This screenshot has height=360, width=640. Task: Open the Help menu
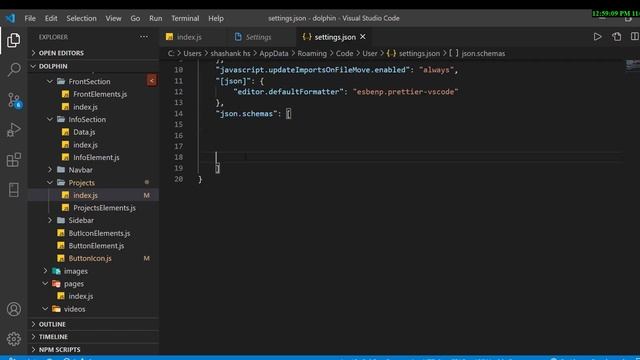[216, 18]
